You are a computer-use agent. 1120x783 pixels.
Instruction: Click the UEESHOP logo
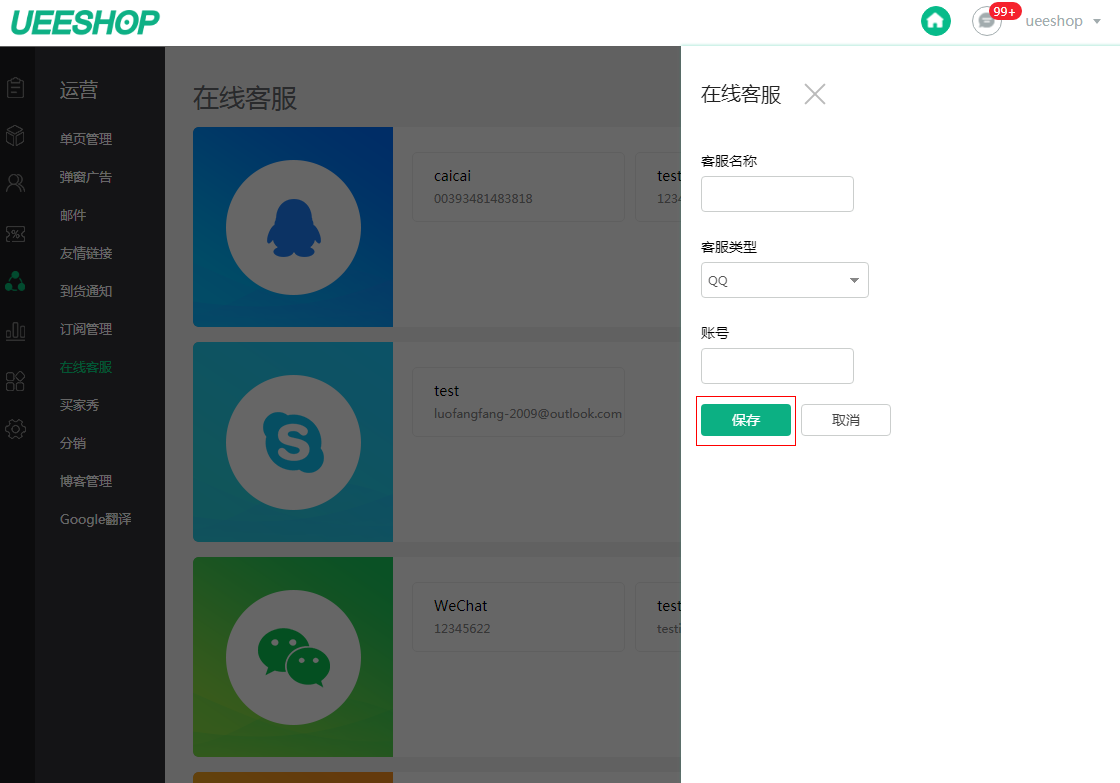tap(85, 22)
